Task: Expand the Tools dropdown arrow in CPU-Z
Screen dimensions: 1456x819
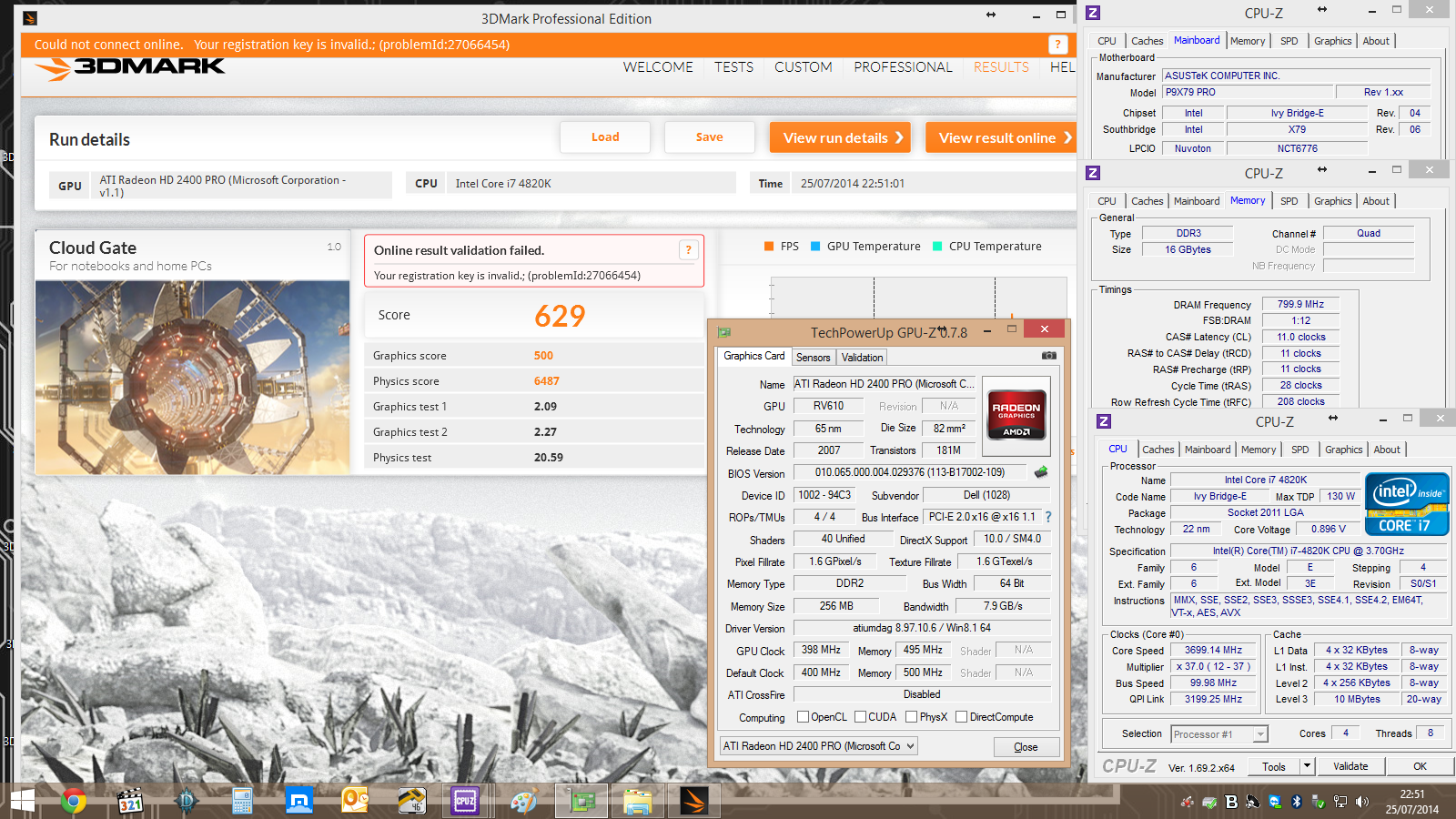Action: pos(1307,766)
